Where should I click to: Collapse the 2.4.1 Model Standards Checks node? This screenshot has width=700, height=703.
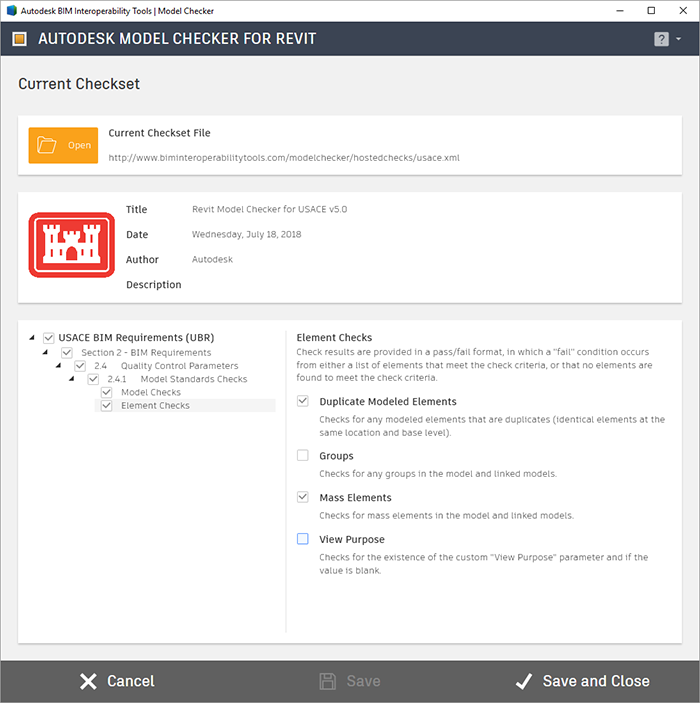coord(72,379)
